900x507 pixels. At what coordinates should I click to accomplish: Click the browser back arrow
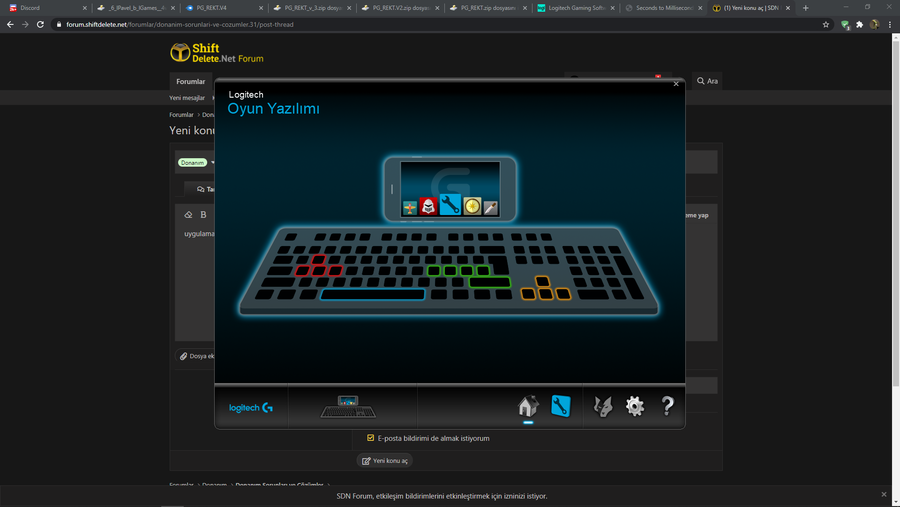tap(10, 25)
